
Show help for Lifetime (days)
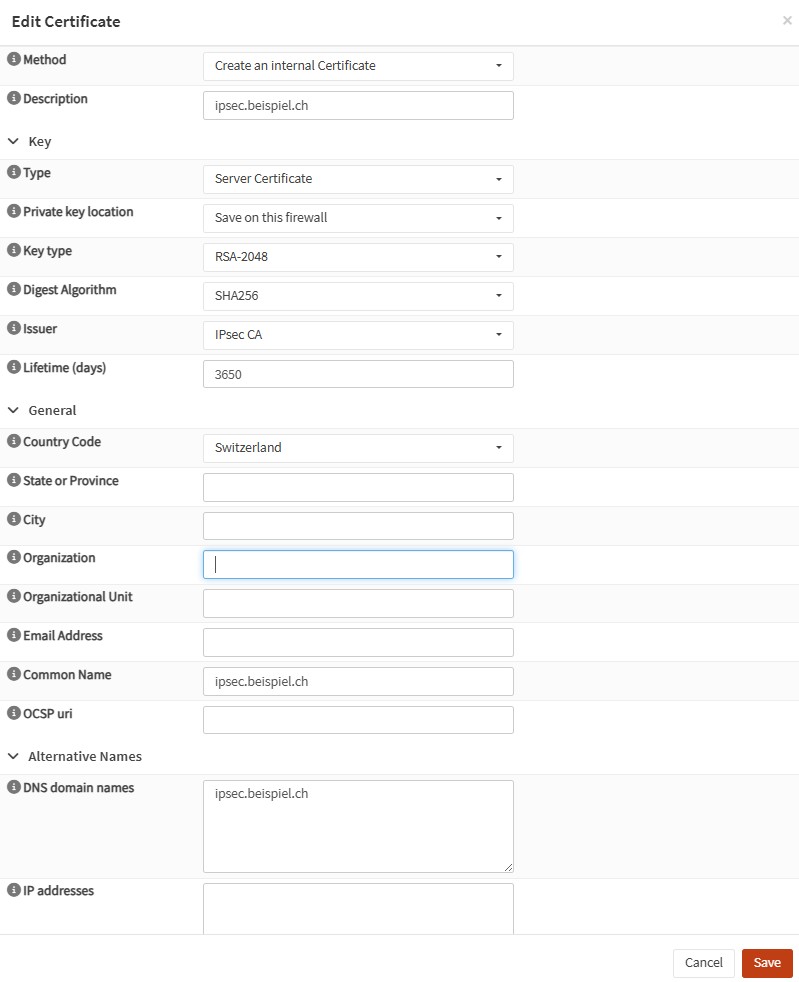[14, 368]
